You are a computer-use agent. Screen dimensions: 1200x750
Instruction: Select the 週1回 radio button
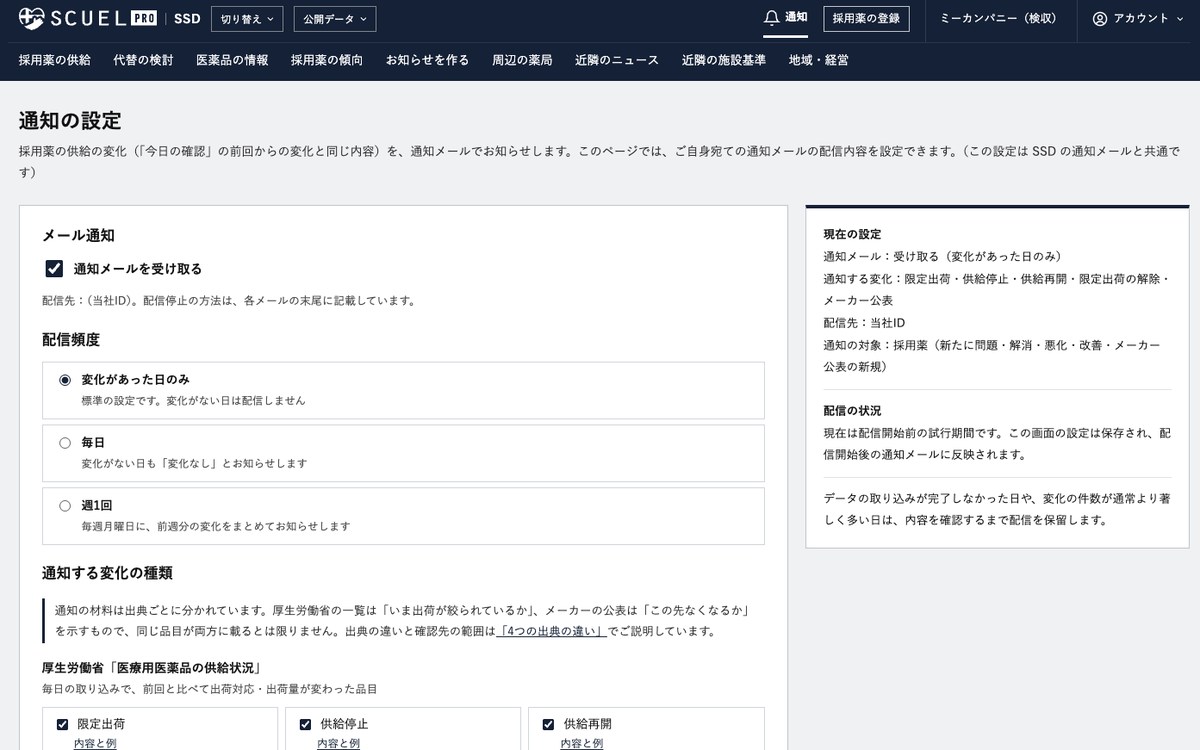pyautogui.click(x=65, y=506)
